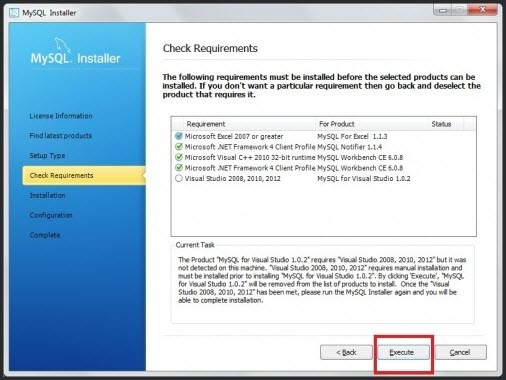This screenshot has width=506, height=380.
Task: Open the Configuration step
Action: pyautogui.click(x=51, y=215)
